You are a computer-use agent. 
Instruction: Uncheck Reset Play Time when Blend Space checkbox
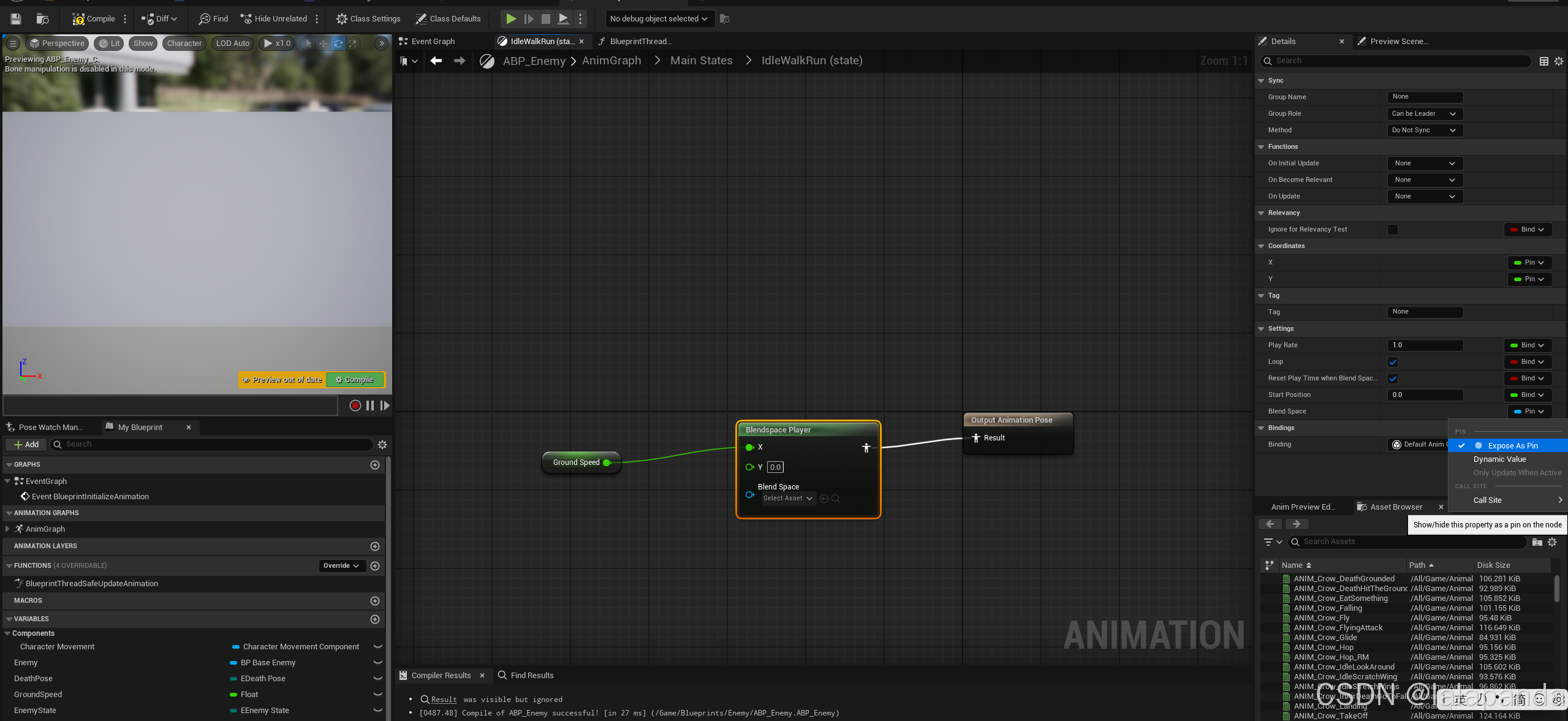tap(1393, 379)
